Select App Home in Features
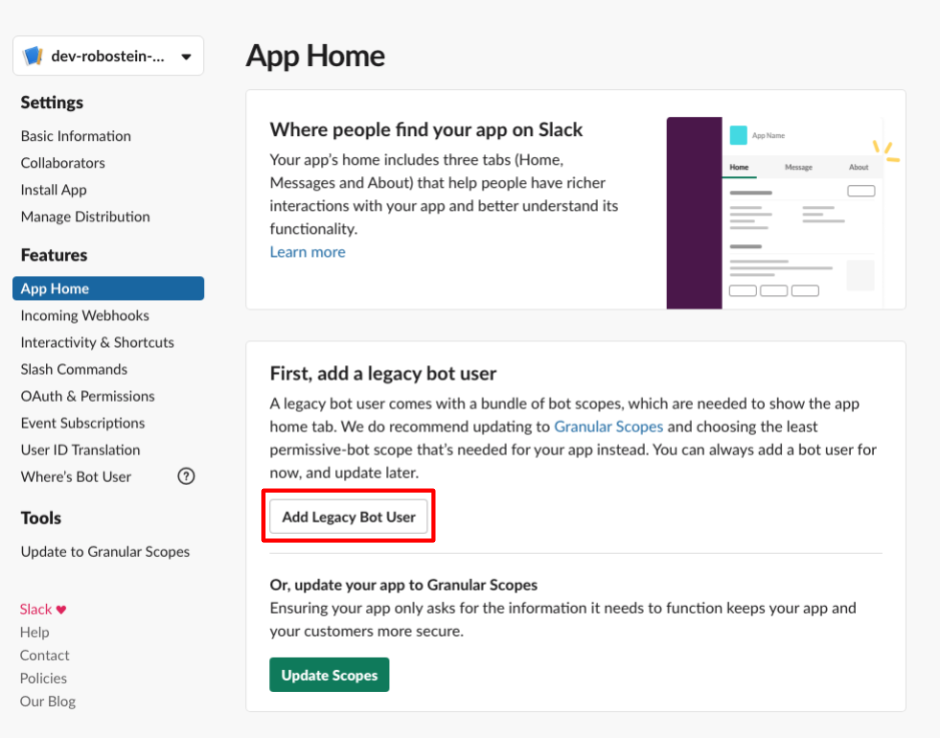The image size is (940, 738). 108,288
